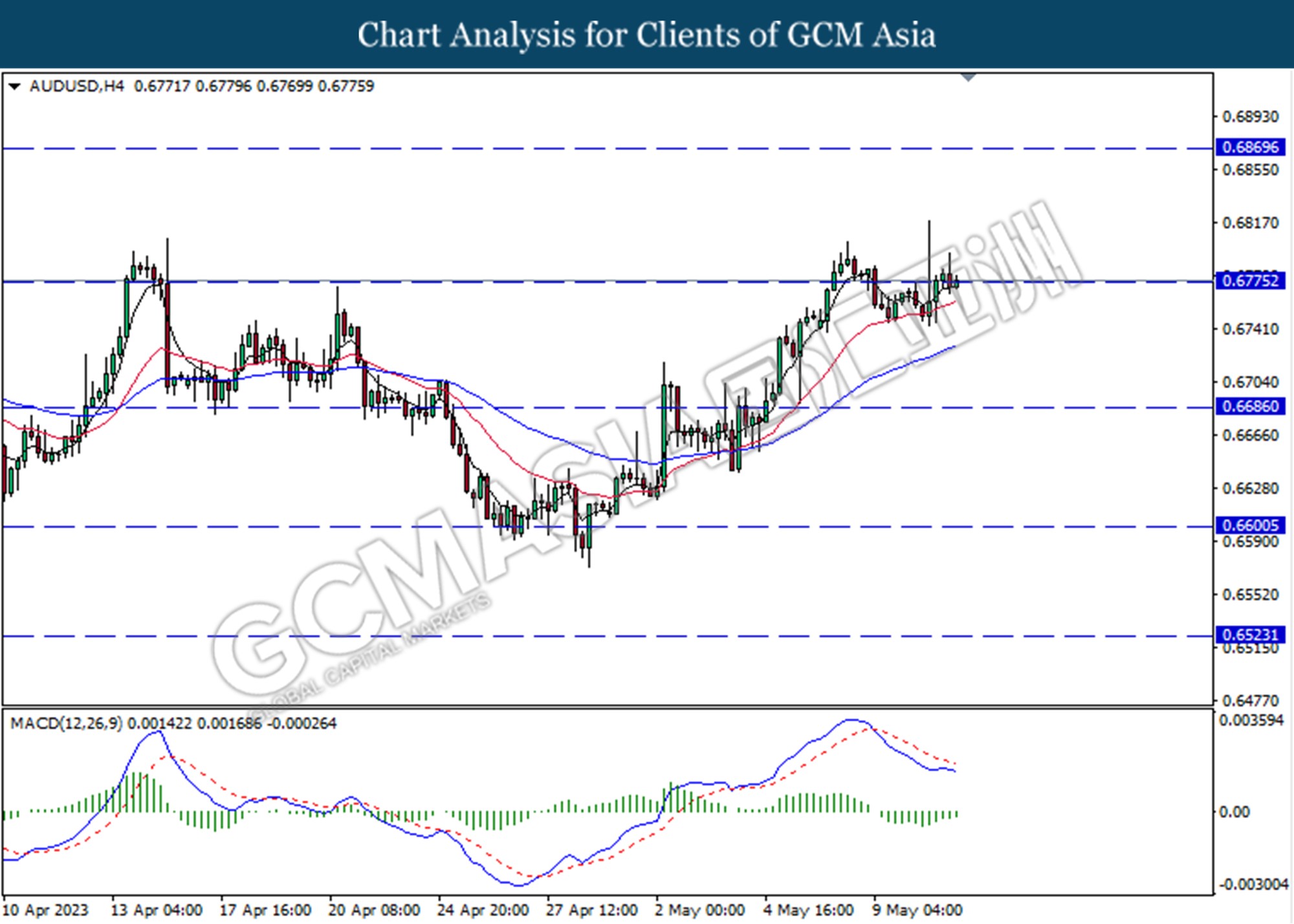Select the 0.65231 support price label
1294x924 pixels.
pyautogui.click(x=1250, y=635)
